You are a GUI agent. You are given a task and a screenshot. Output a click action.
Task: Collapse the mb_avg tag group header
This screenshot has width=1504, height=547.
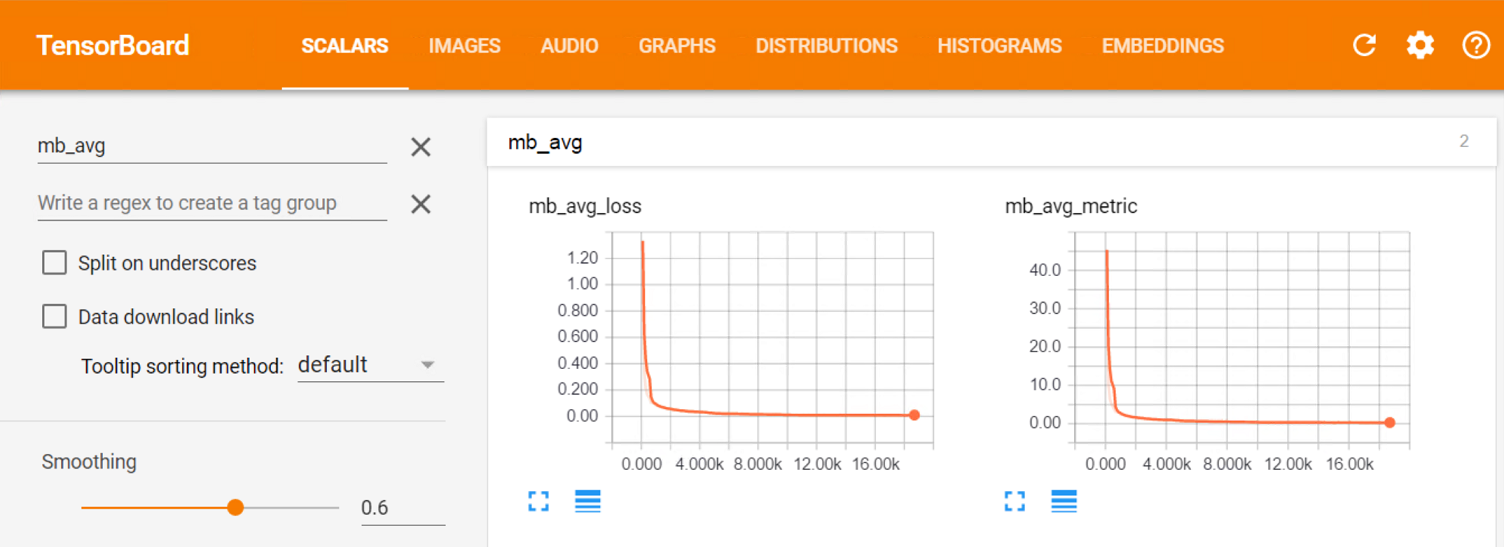[x=991, y=142]
